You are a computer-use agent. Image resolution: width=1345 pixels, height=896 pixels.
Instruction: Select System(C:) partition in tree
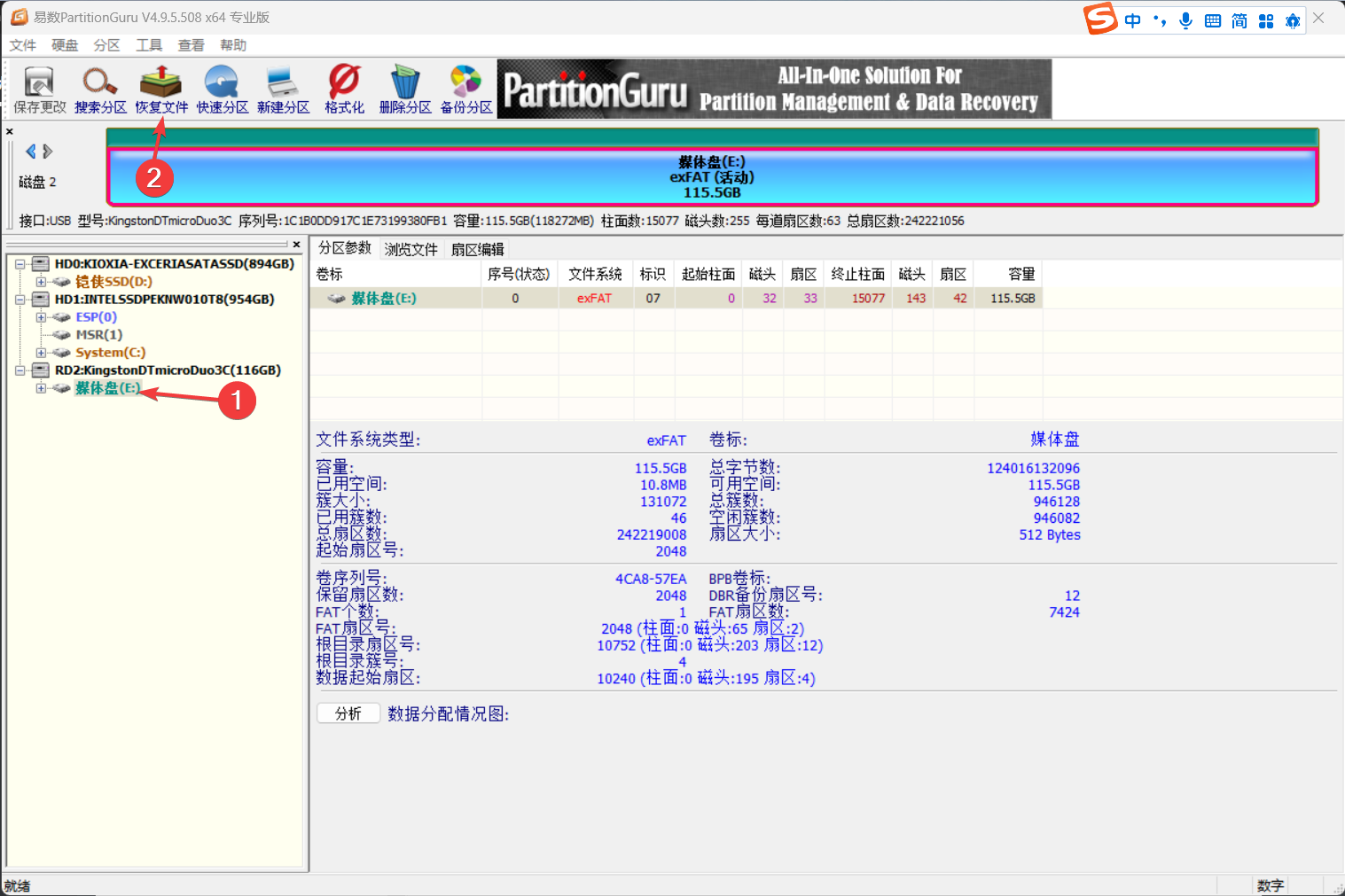click(110, 353)
